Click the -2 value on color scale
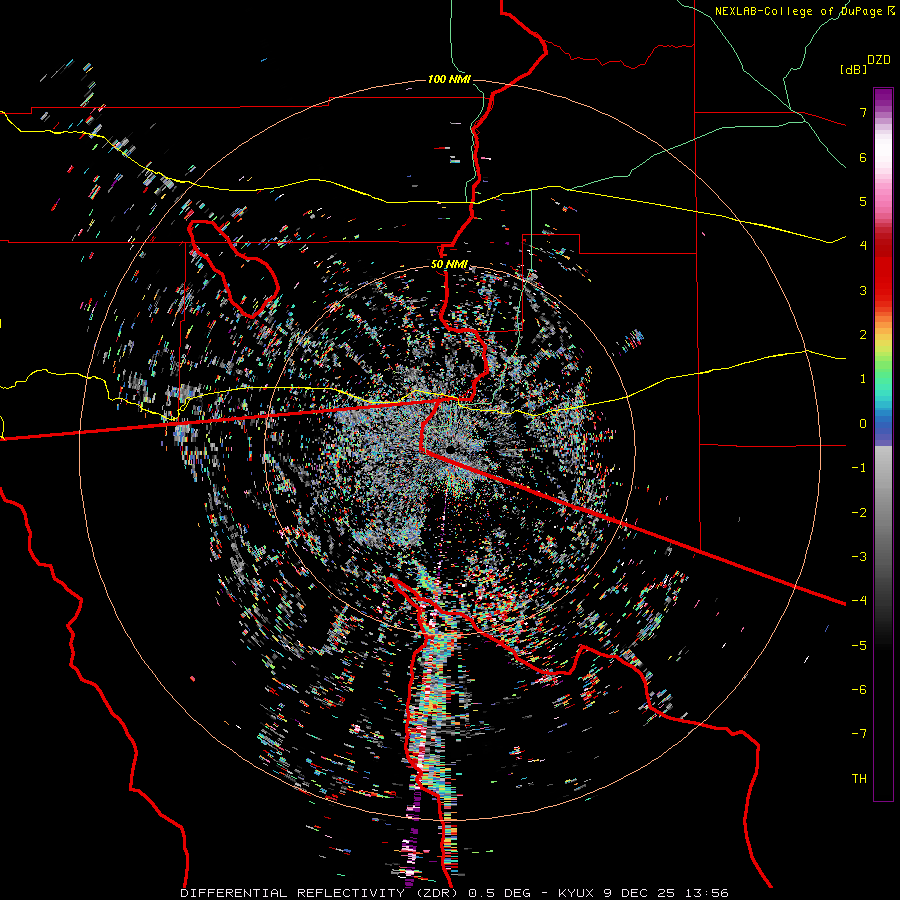The height and width of the screenshot is (900, 900). coord(859,512)
